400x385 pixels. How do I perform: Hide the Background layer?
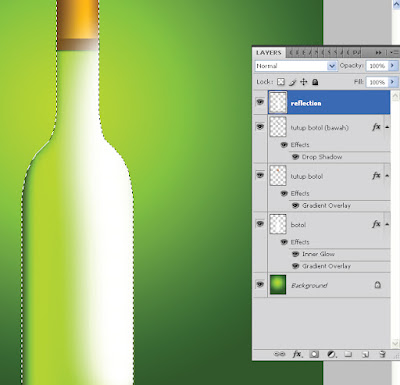[260, 284]
